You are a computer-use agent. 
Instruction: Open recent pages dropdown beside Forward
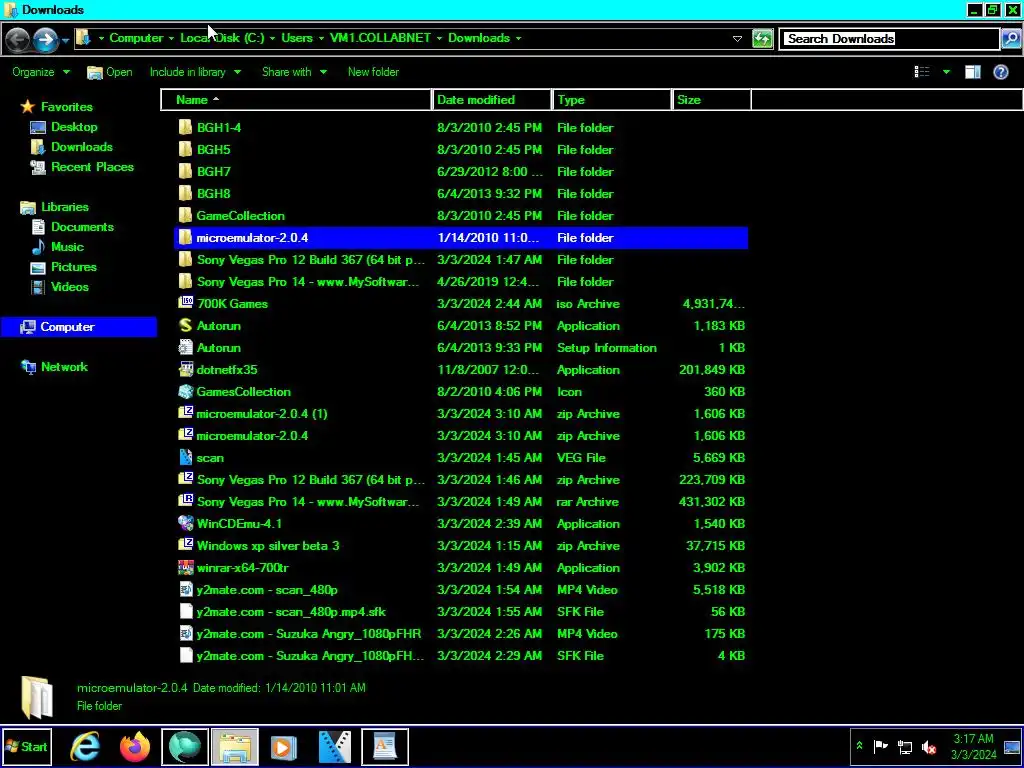(65, 41)
